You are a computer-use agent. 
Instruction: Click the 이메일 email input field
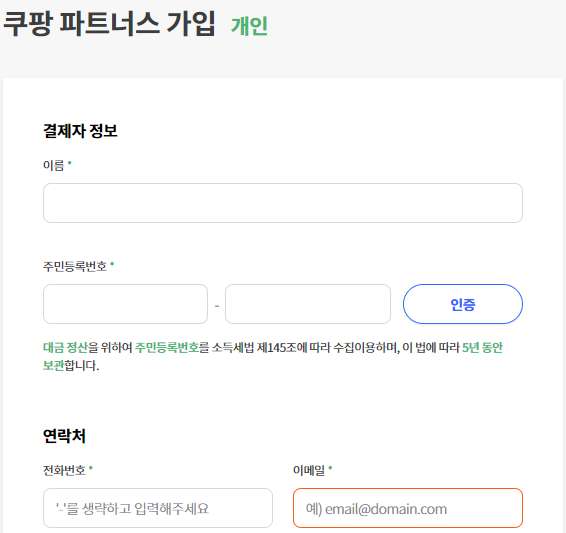click(408, 508)
